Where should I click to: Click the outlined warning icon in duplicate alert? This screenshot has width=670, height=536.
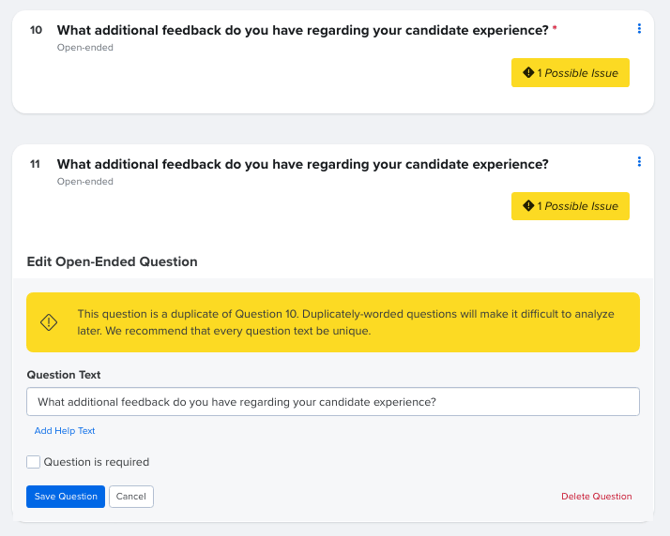[x=49, y=322]
